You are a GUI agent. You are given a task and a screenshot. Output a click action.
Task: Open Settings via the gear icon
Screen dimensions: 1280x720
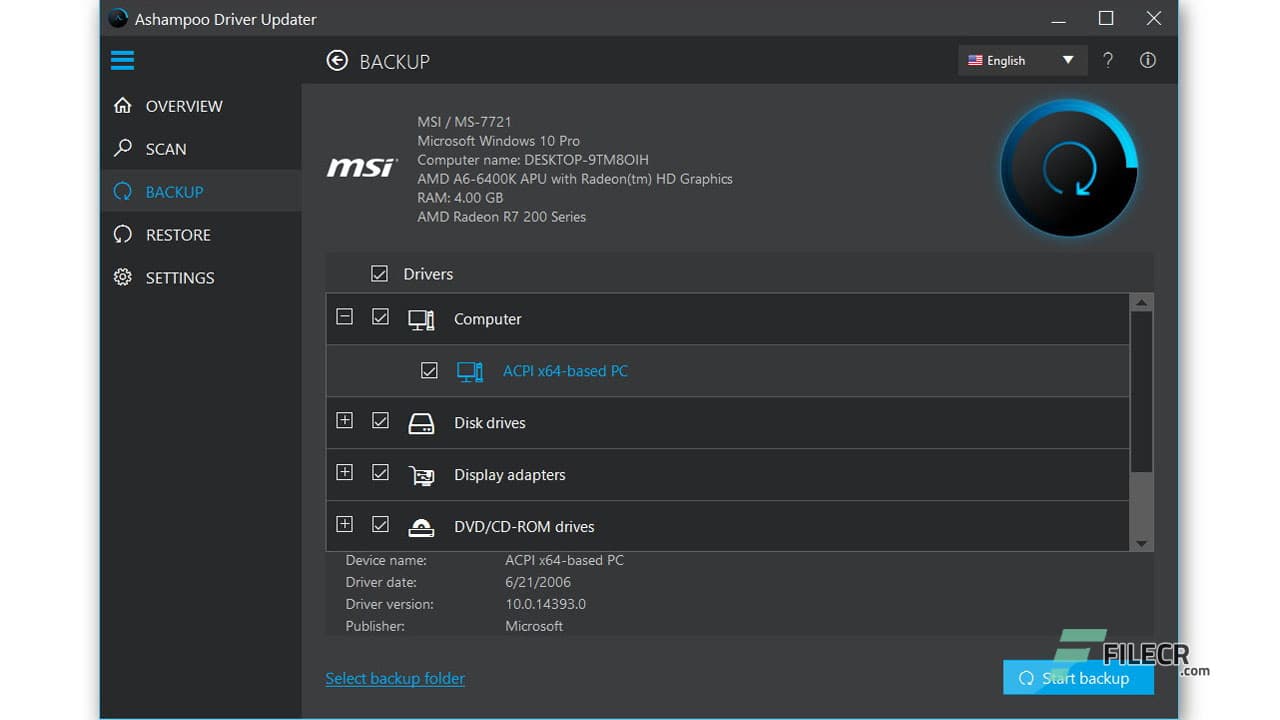[x=121, y=277]
